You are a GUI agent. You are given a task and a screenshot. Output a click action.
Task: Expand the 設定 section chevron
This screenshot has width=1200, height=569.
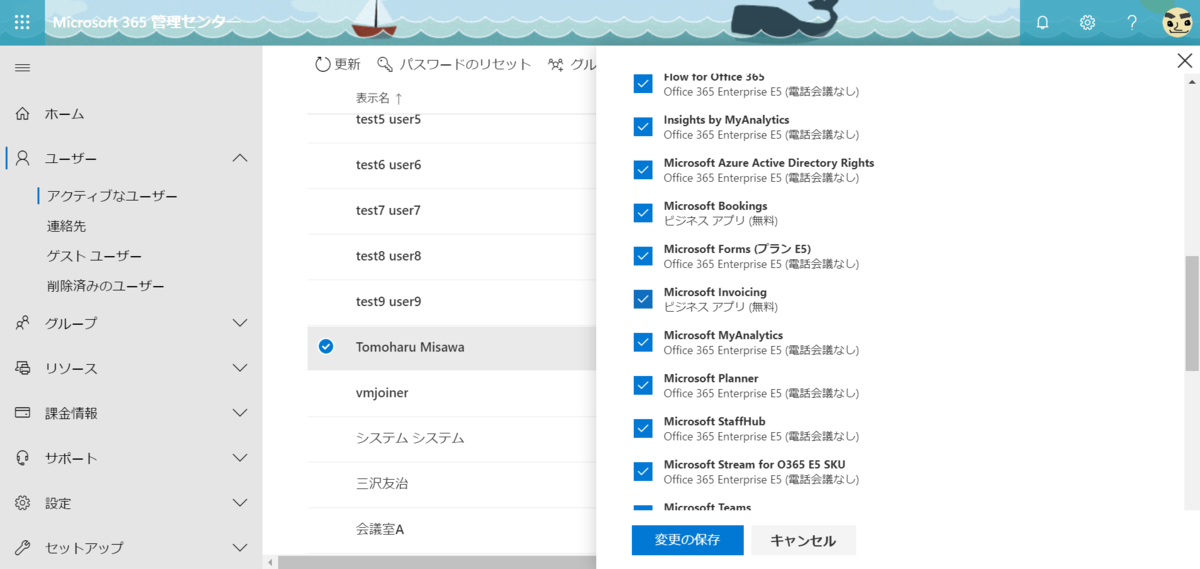click(239, 503)
